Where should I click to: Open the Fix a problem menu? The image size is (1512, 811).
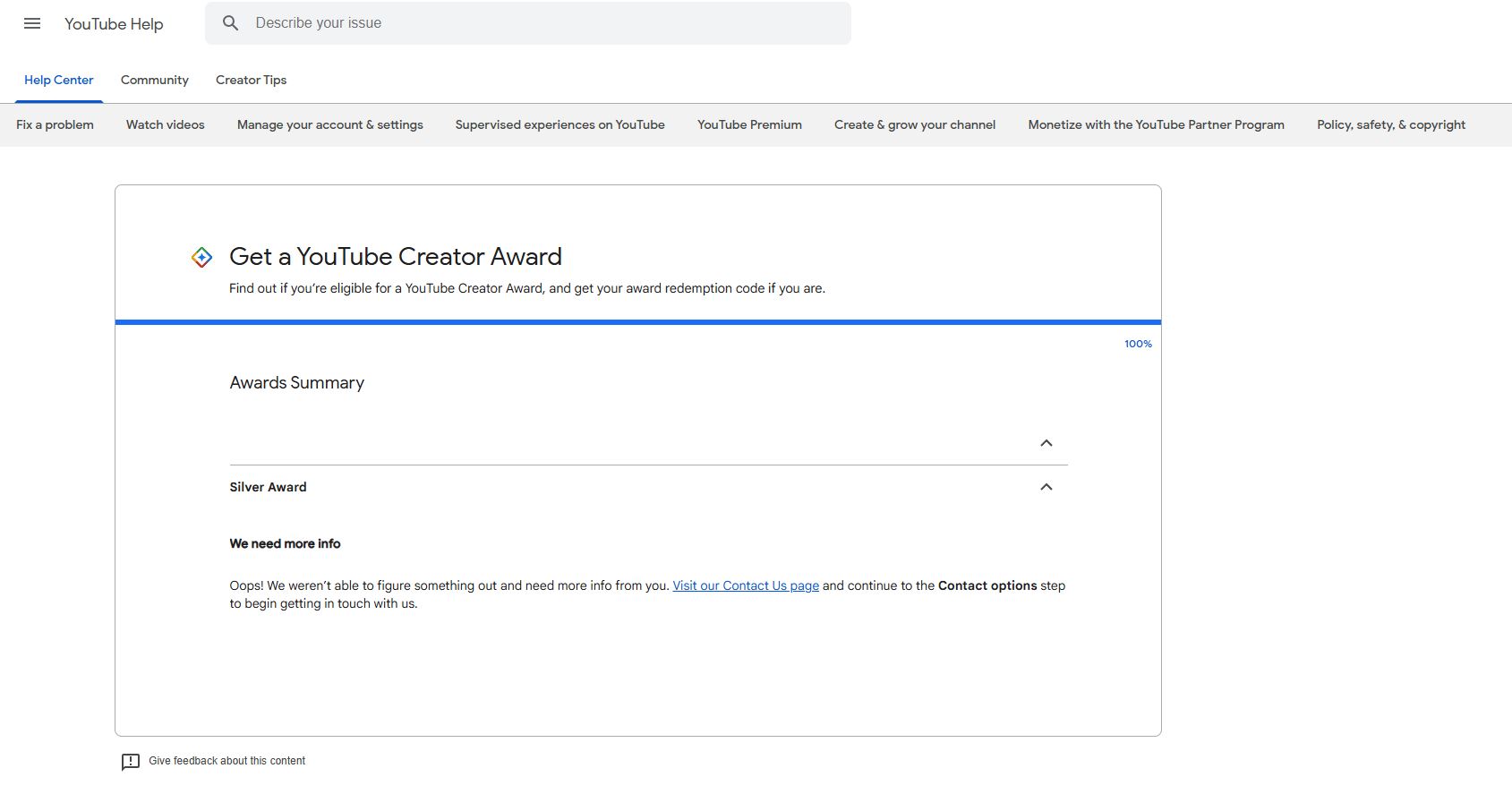[x=55, y=124]
